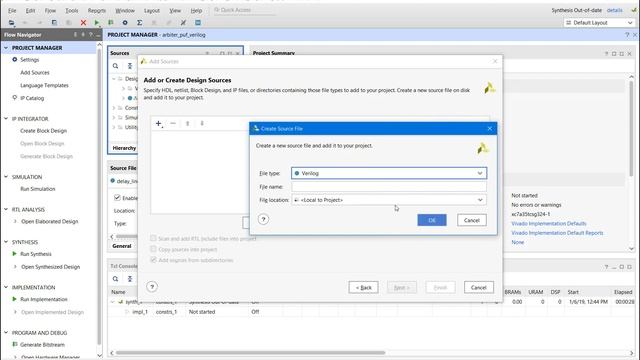Click the Program Device toolbar icon

pos(111,23)
